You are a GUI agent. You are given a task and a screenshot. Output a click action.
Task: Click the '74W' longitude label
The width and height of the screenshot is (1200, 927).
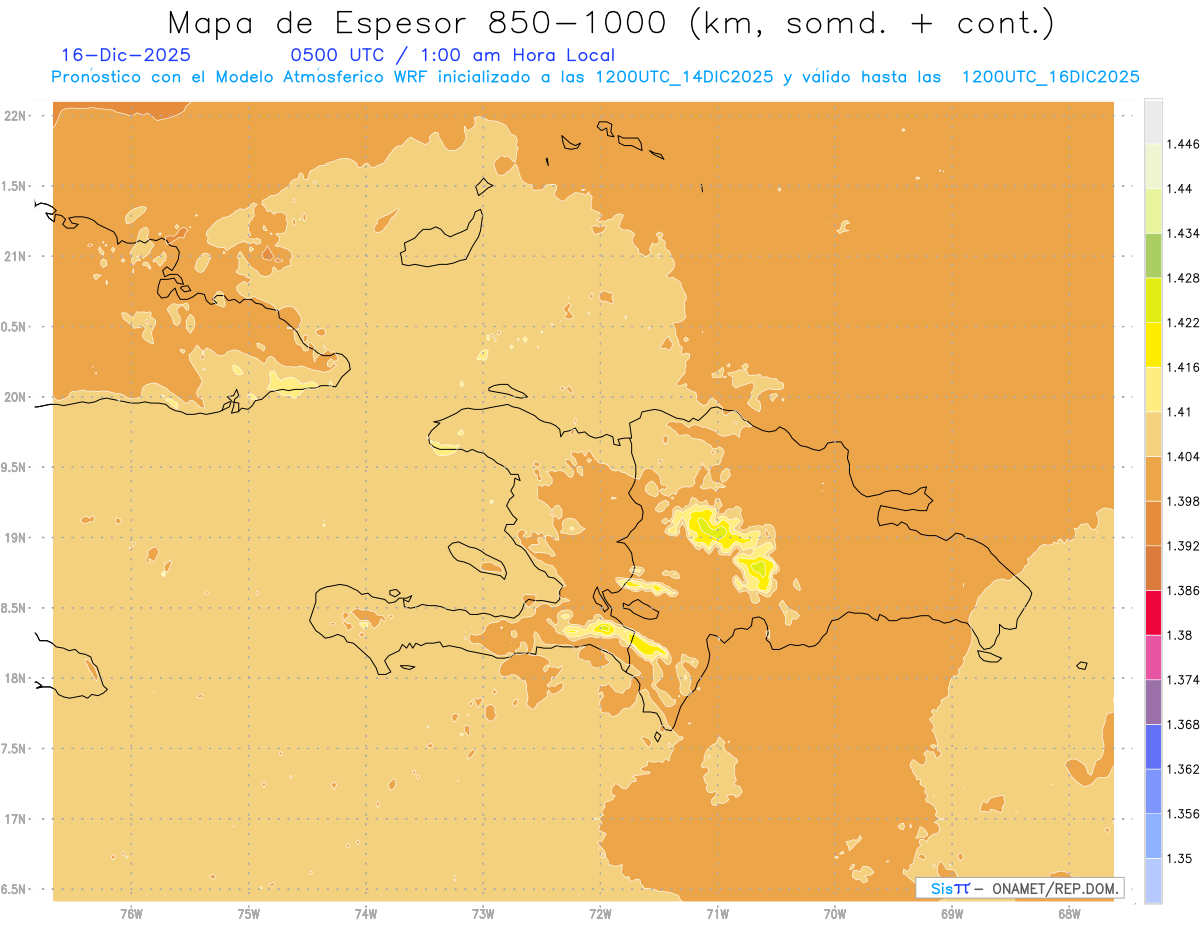point(366,914)
